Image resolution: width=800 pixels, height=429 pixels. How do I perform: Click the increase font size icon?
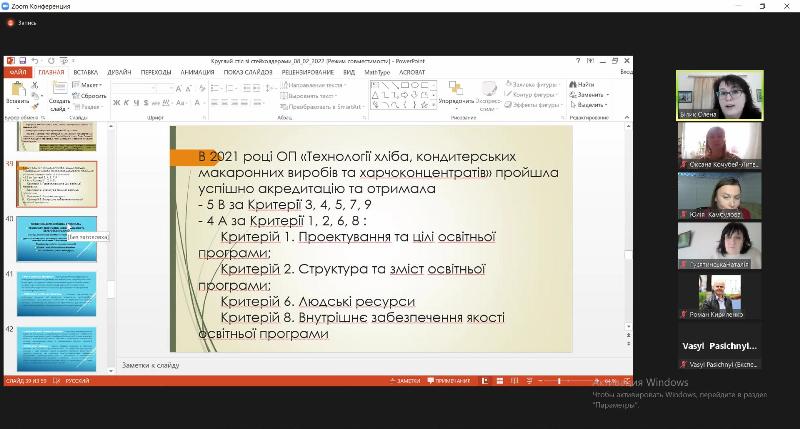click(x=179, y=89)
